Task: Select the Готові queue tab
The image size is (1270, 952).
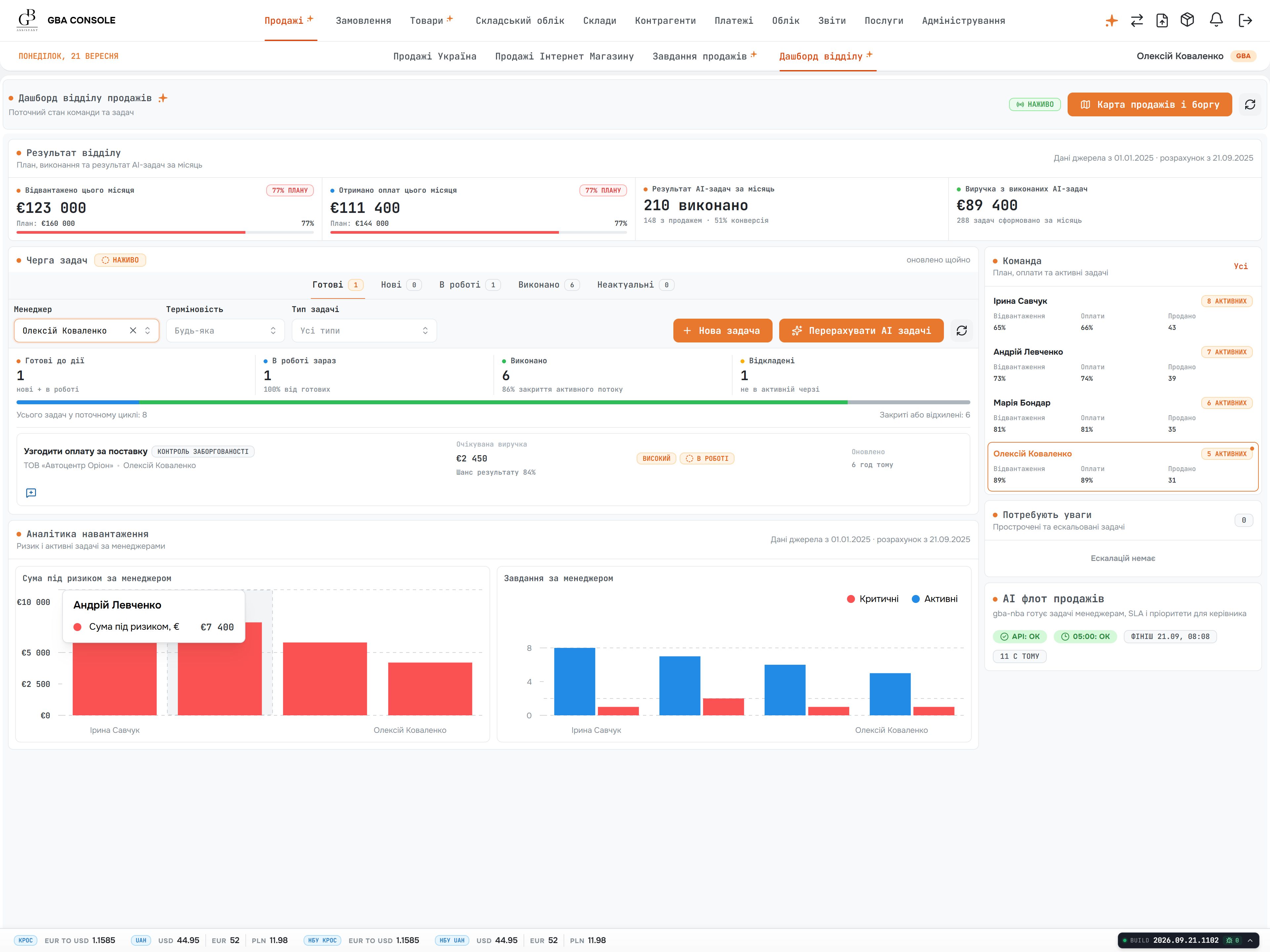Action: click(338, 285)
